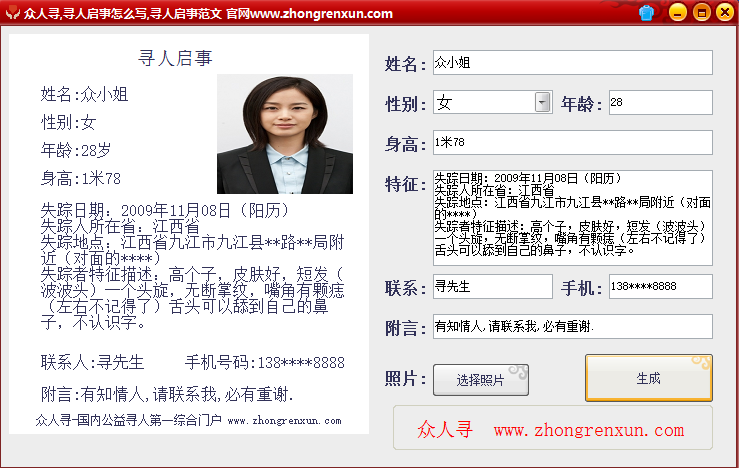Click the 寻人启事 heading in the preview

[x=175, y=58]
